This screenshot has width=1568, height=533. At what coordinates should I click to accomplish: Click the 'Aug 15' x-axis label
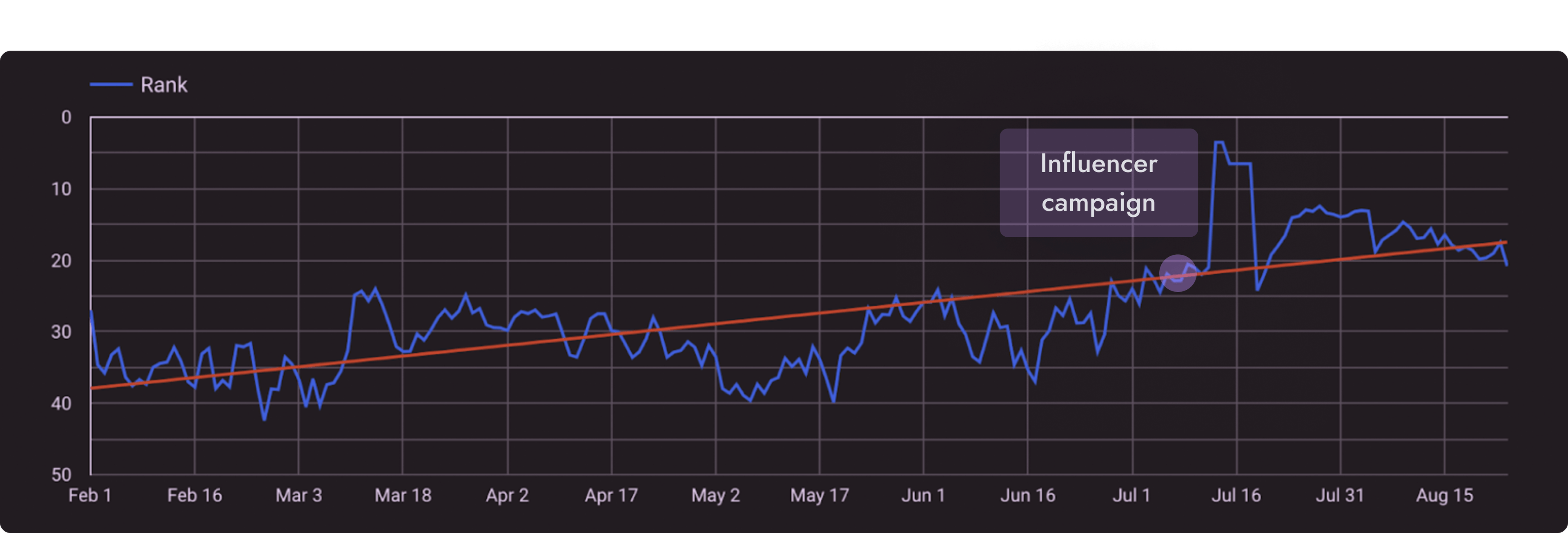(x=1444, y=496)
